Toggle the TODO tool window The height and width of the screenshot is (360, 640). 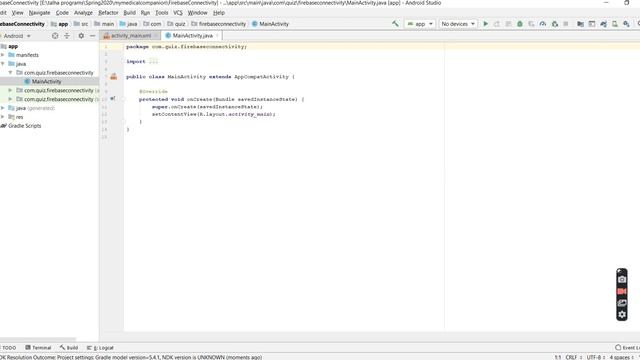pyautogui.click(x=9, y=348)
